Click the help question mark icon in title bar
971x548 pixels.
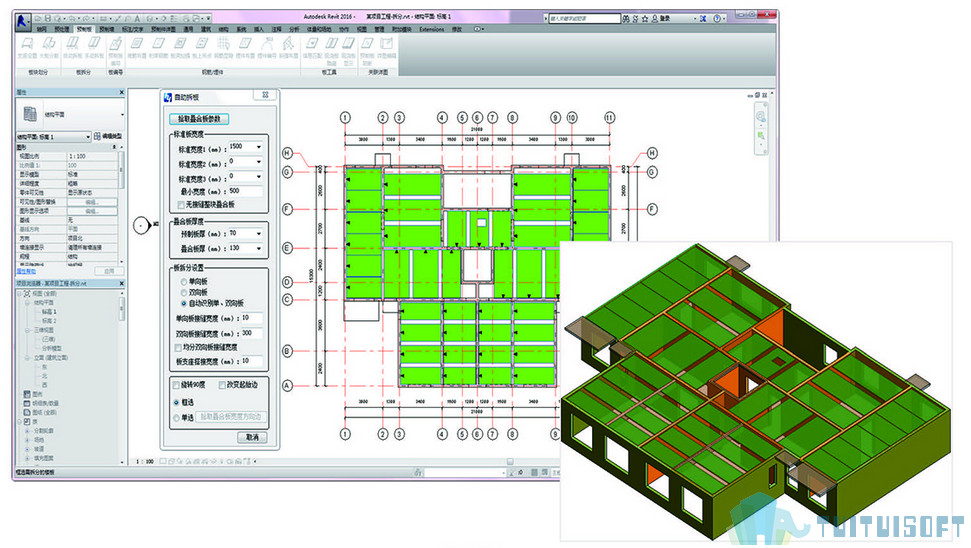tap(717, 19)
